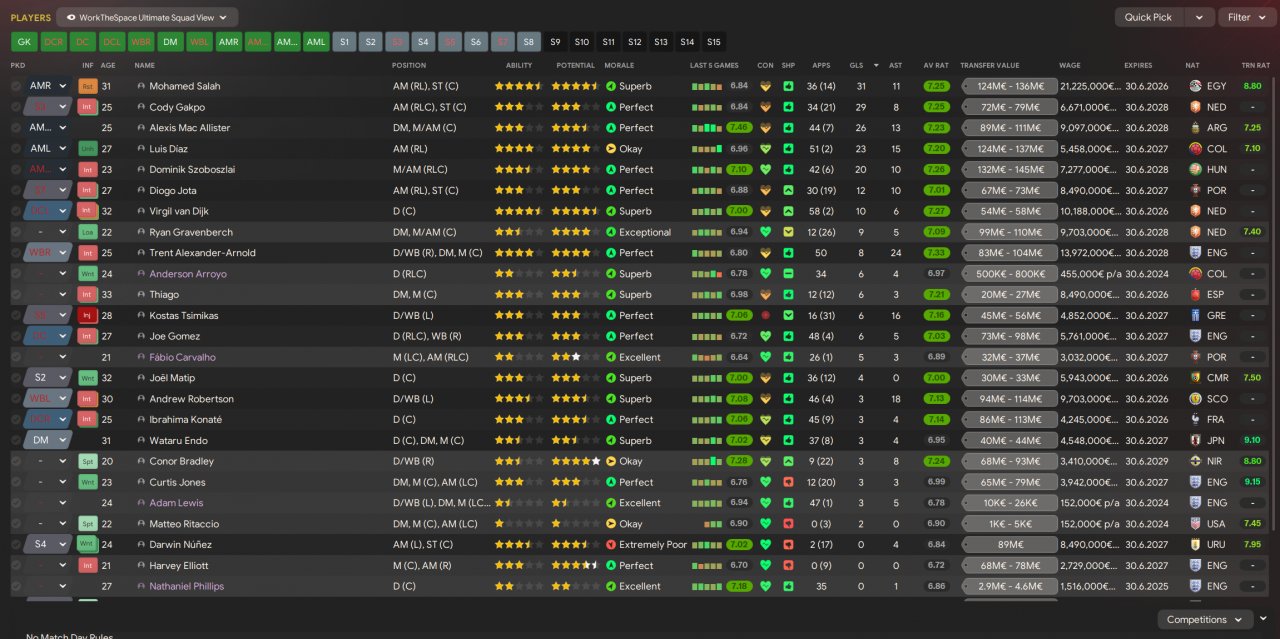The height and width of the screenshot is (639, 1280).
Task: Click Ryan Gravenberch's Loa status badge
Action: pyautogui.click(x=88, y=232)
